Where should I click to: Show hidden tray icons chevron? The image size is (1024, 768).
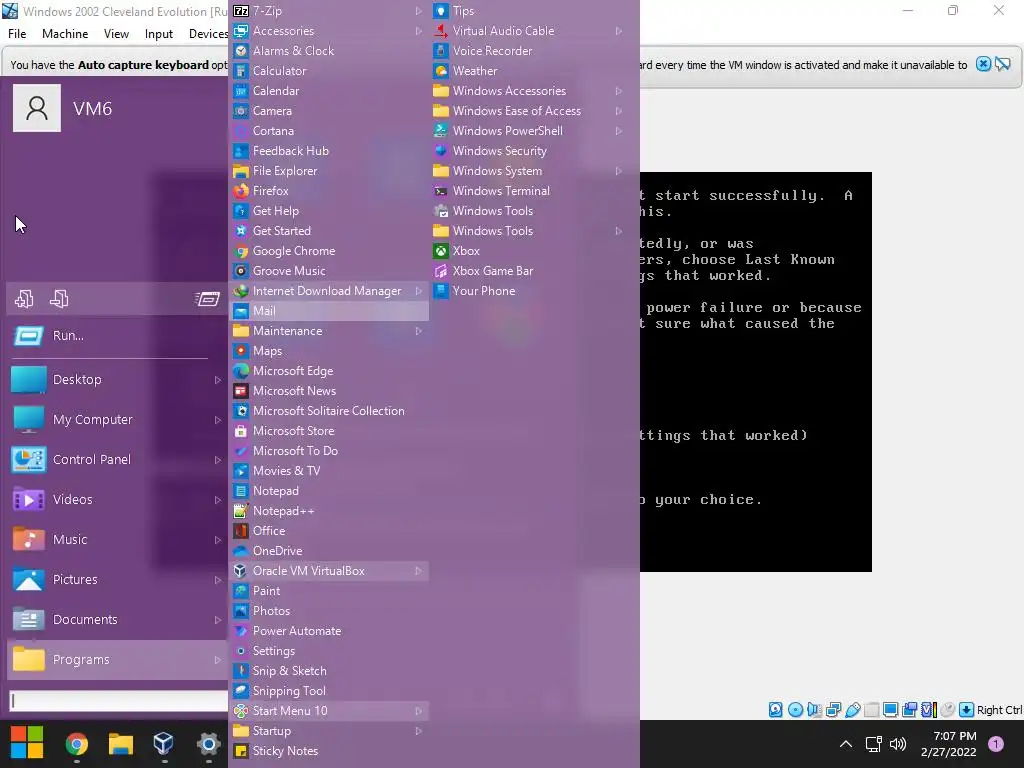tap(846, 744)
